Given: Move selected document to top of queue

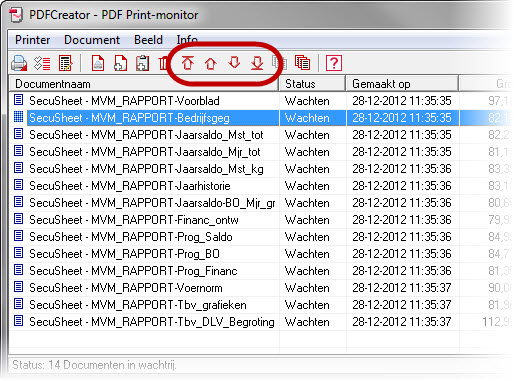Looking at the screenshot, I should point(188,63).
